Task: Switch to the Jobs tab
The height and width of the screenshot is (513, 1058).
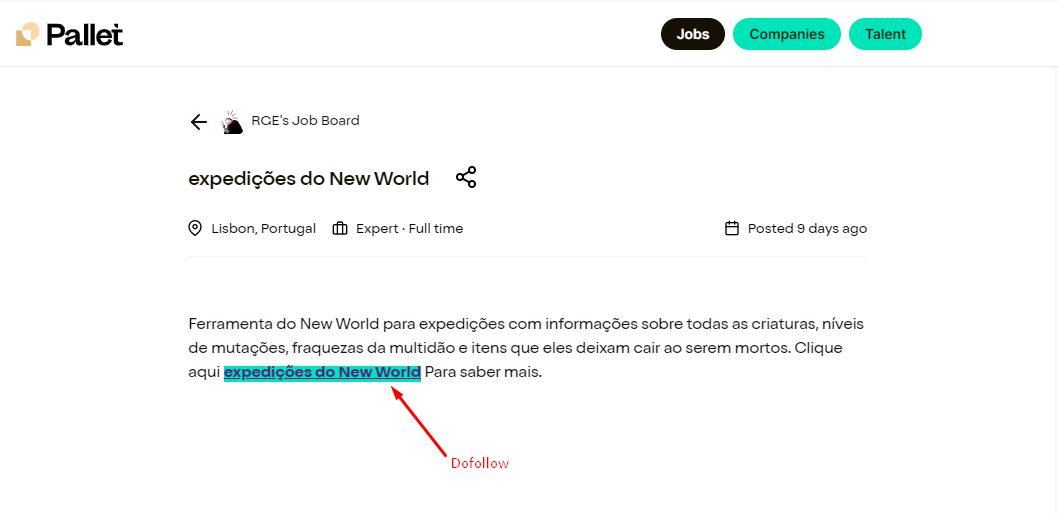Action: click(693, 34)
